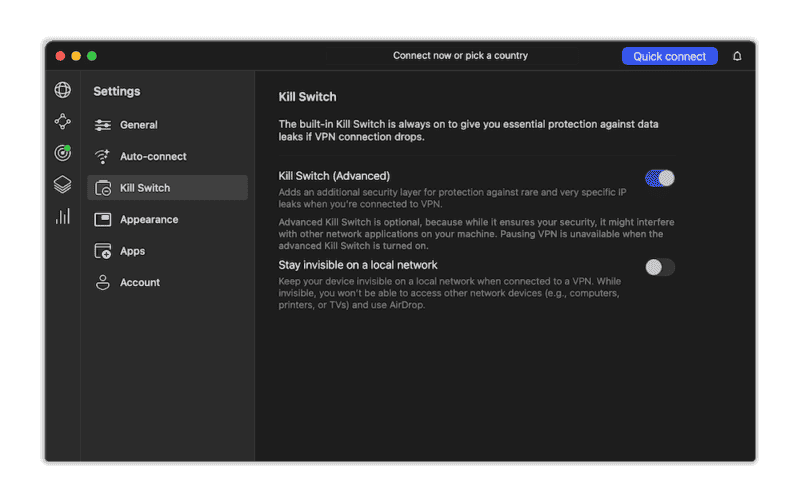Image resolution: width=800 pixels, height=502 pixels.
Task: Click 'Advanced Kill Switch is optional' paragraph
Action: coord(476,234)
